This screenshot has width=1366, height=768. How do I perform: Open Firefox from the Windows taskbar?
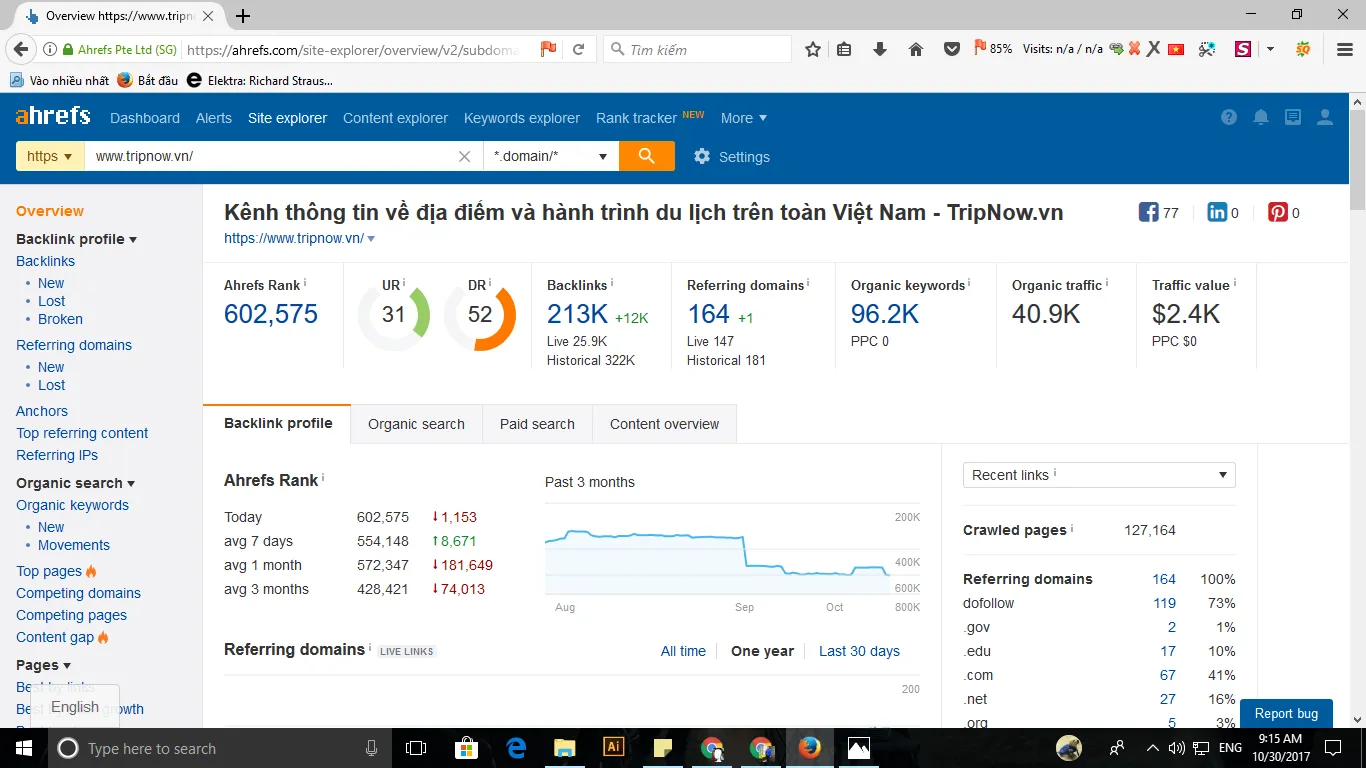(x=809, y=748)
